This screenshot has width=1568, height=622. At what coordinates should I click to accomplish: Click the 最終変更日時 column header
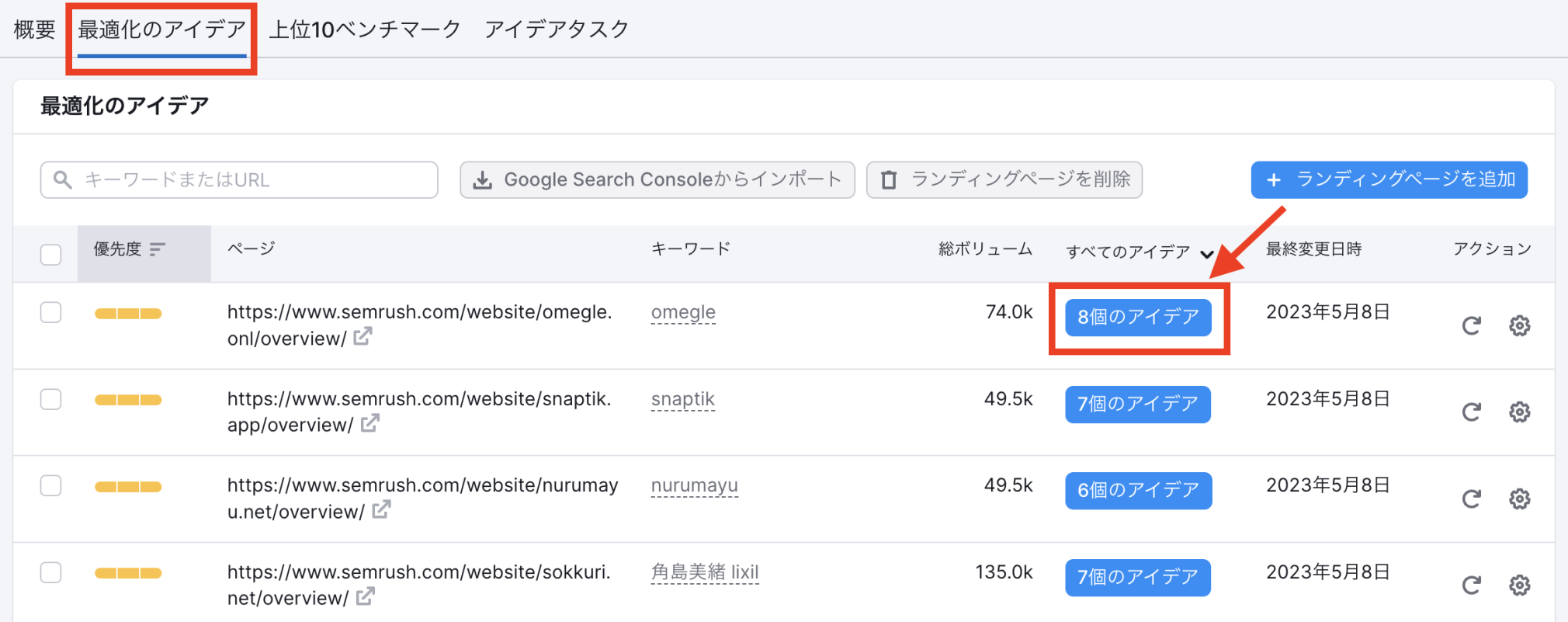point(1314,249)
